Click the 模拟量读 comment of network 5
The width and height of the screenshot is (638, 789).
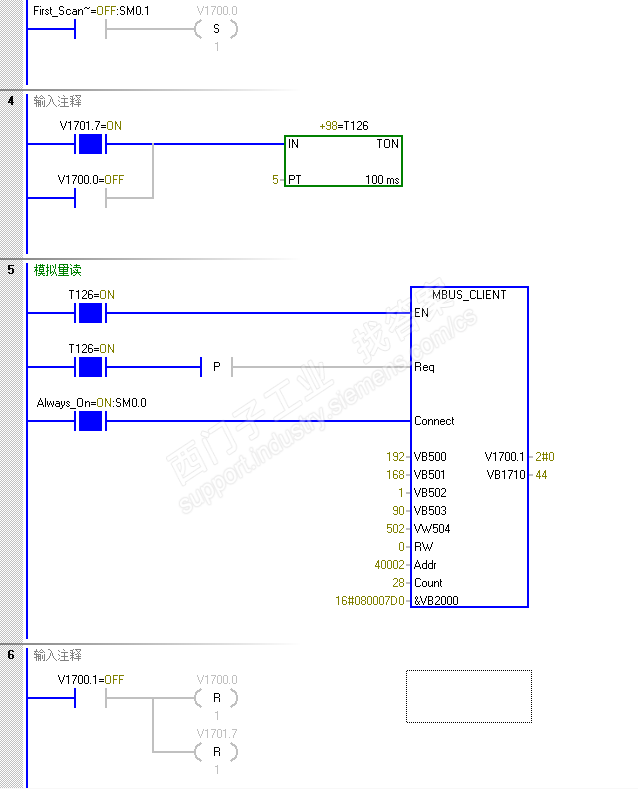click(57, 270)
